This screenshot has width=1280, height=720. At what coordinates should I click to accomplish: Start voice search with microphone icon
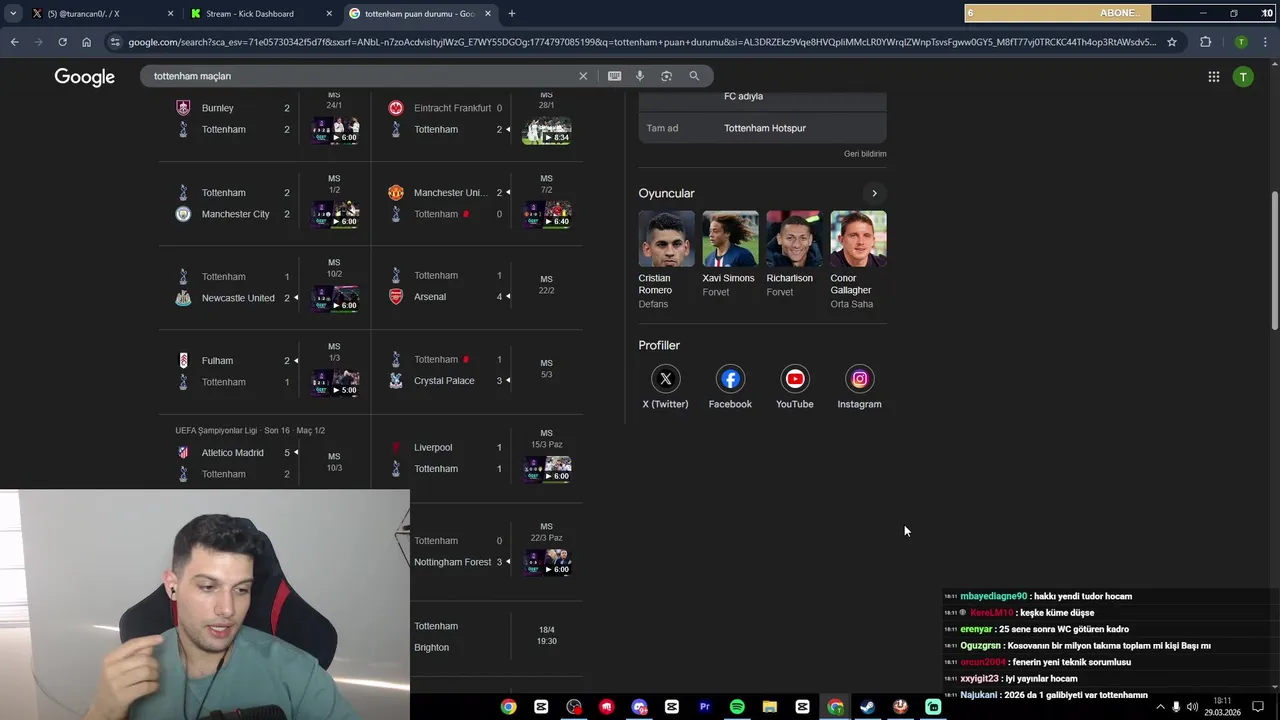[x=640, y=76]
